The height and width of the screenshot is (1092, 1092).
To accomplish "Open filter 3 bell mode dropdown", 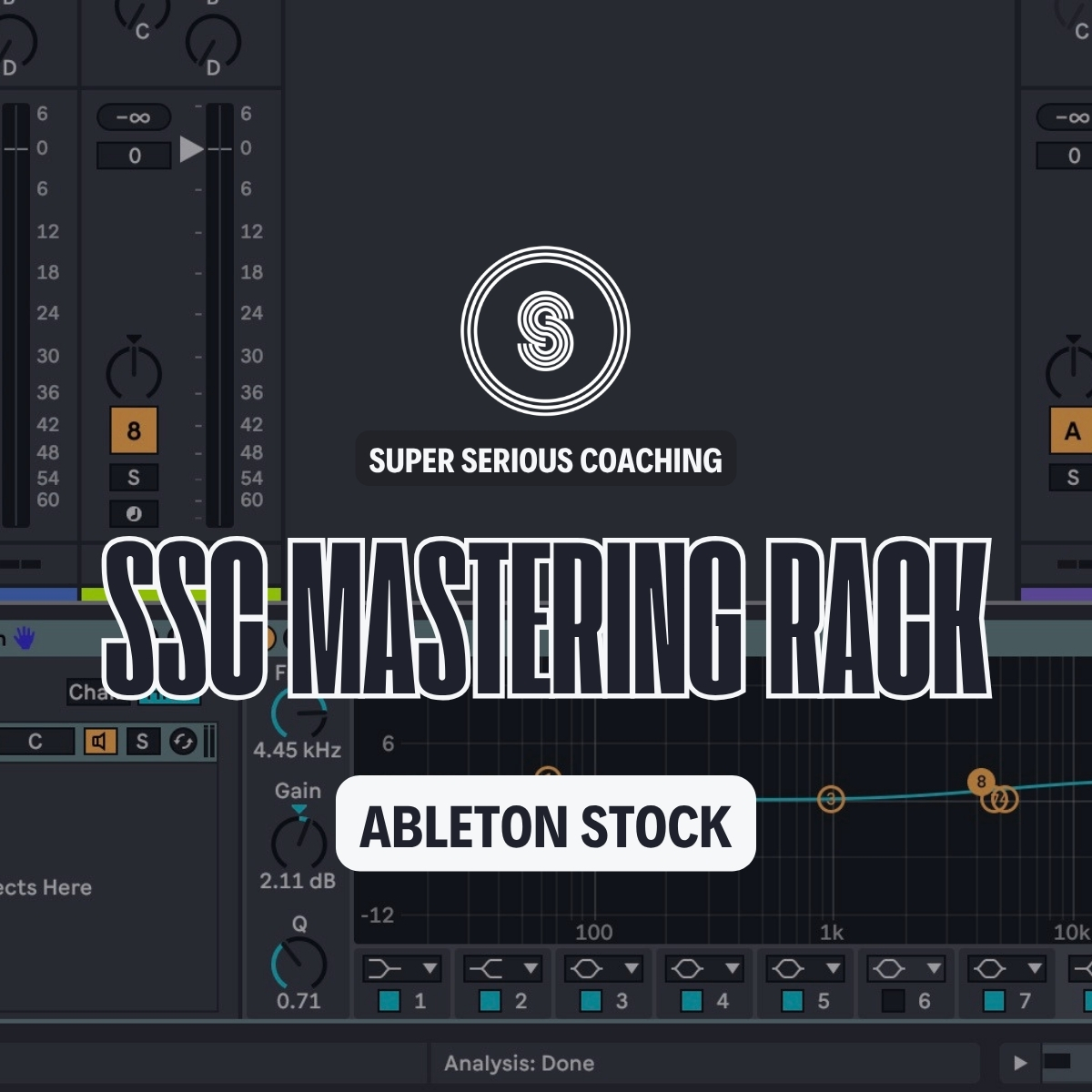I will [603, 968].
